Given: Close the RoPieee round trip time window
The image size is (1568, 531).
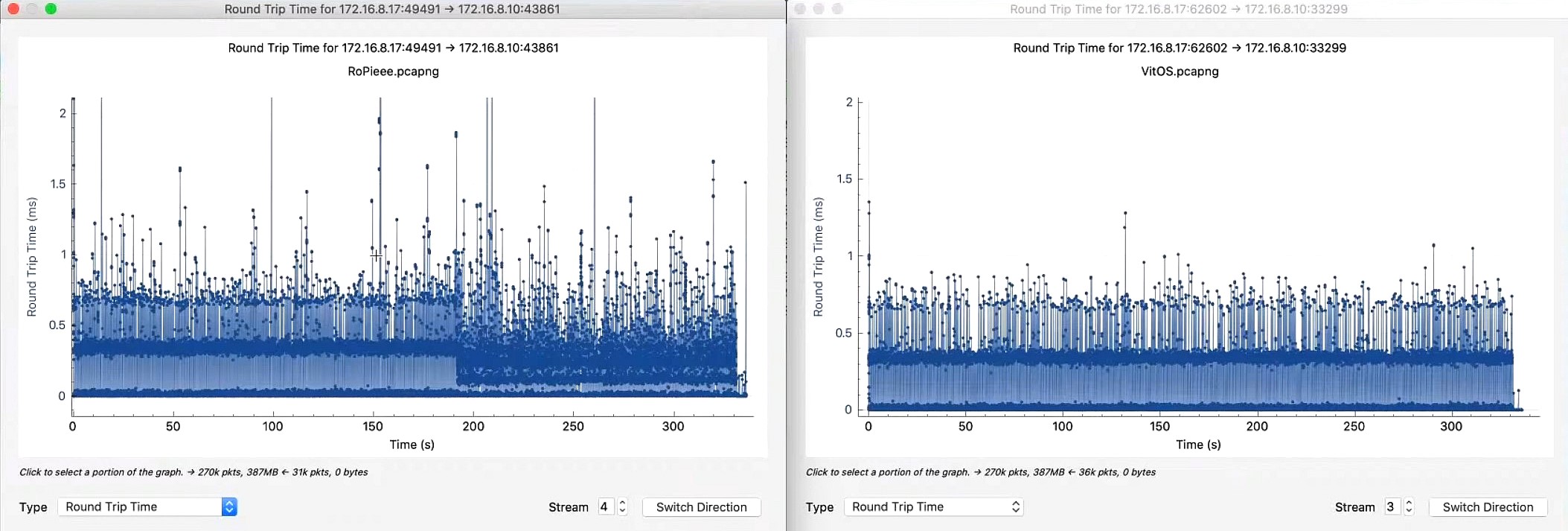Looking at the screenshot, I should pos(13,9).
